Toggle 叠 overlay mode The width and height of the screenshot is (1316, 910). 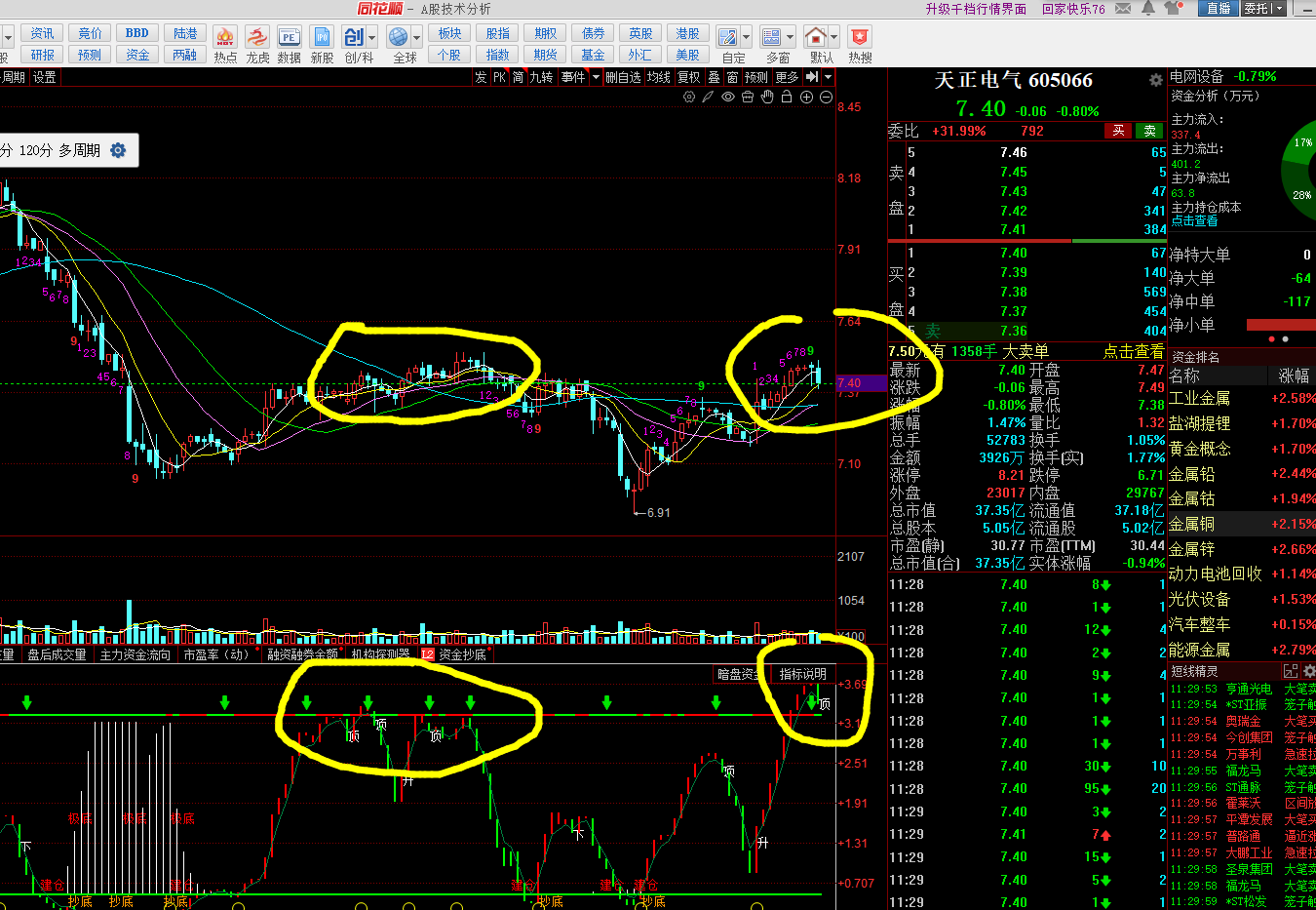pos(714,77)
